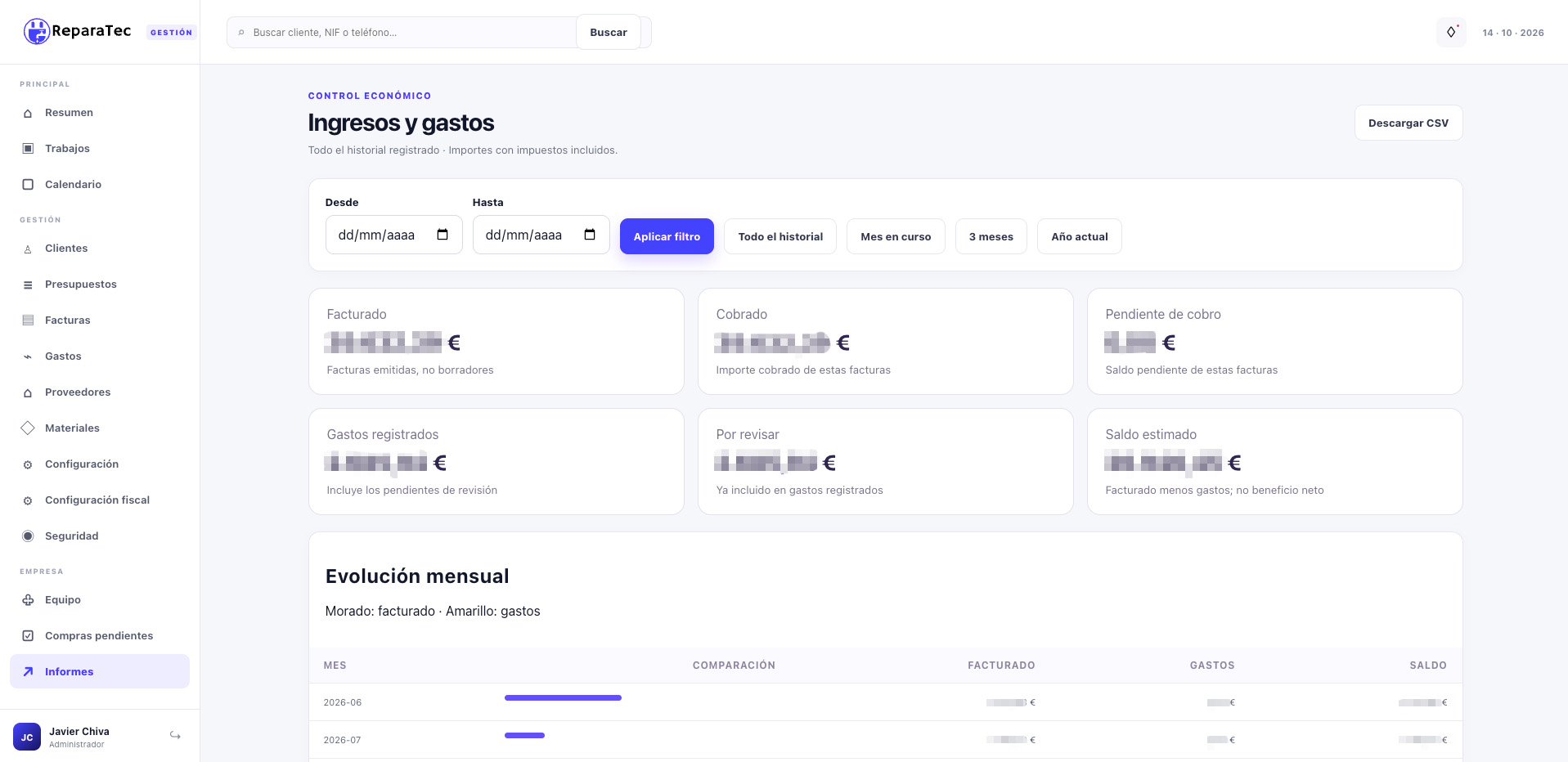The image size is (1568, 762).
Task: Click the 2026-07 month cell
Action: (x=343, y=740)
